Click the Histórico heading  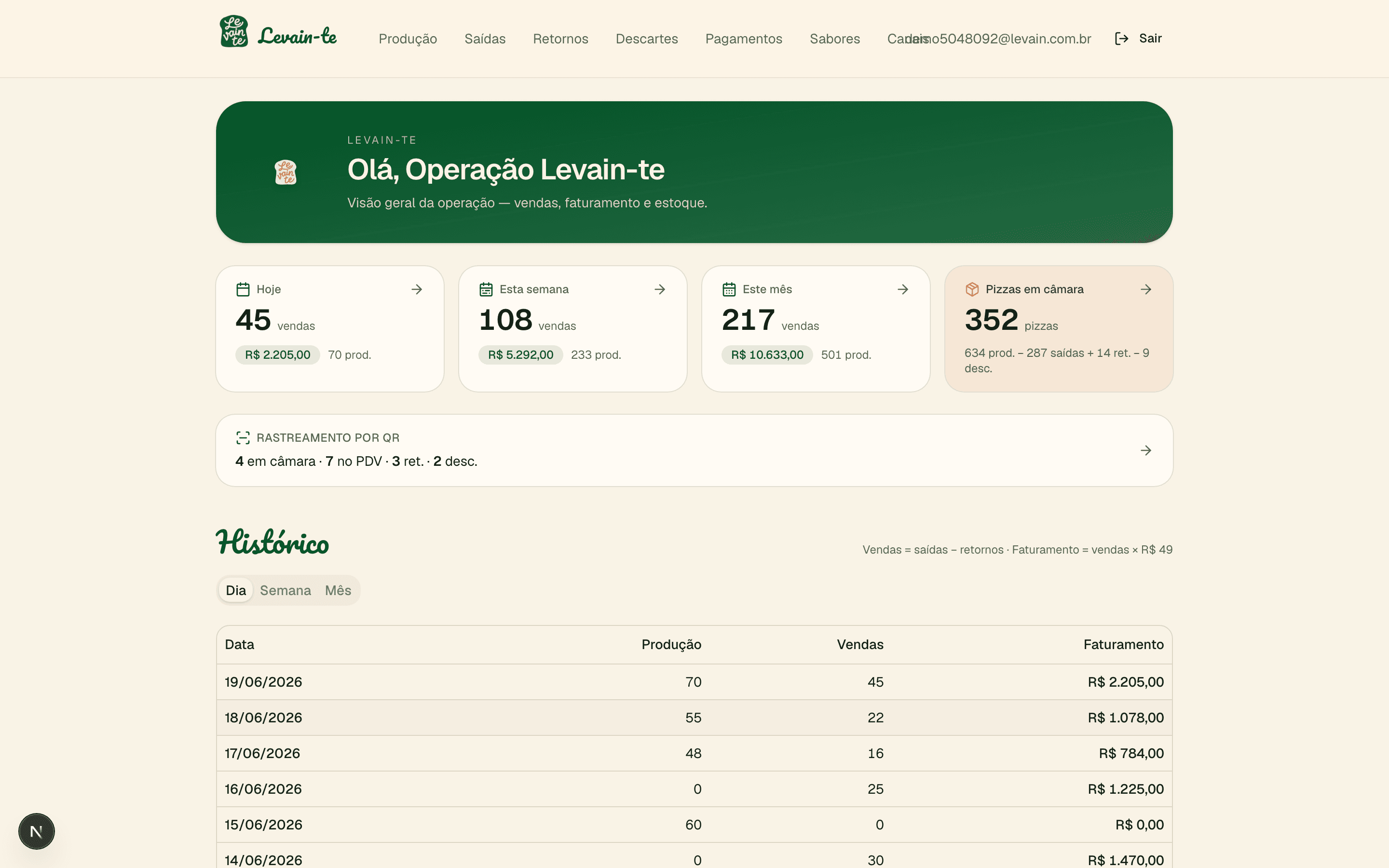[272, 542]
